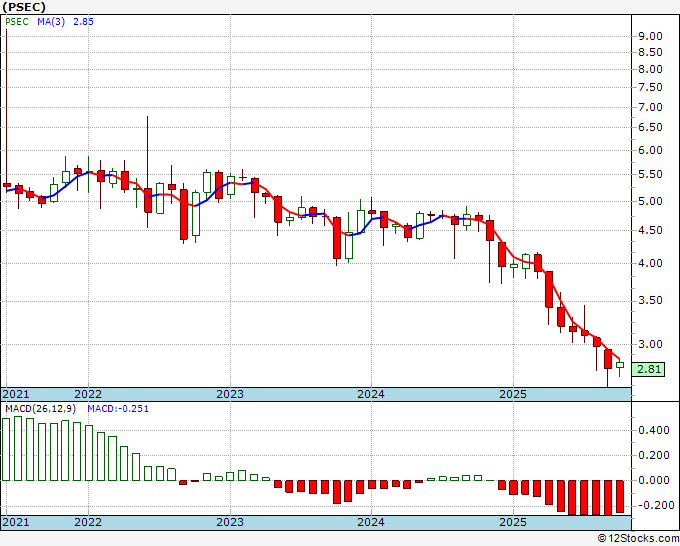680x546 pixels.
Task: Click the moving average value 2.85
Action: click(83, 22)
